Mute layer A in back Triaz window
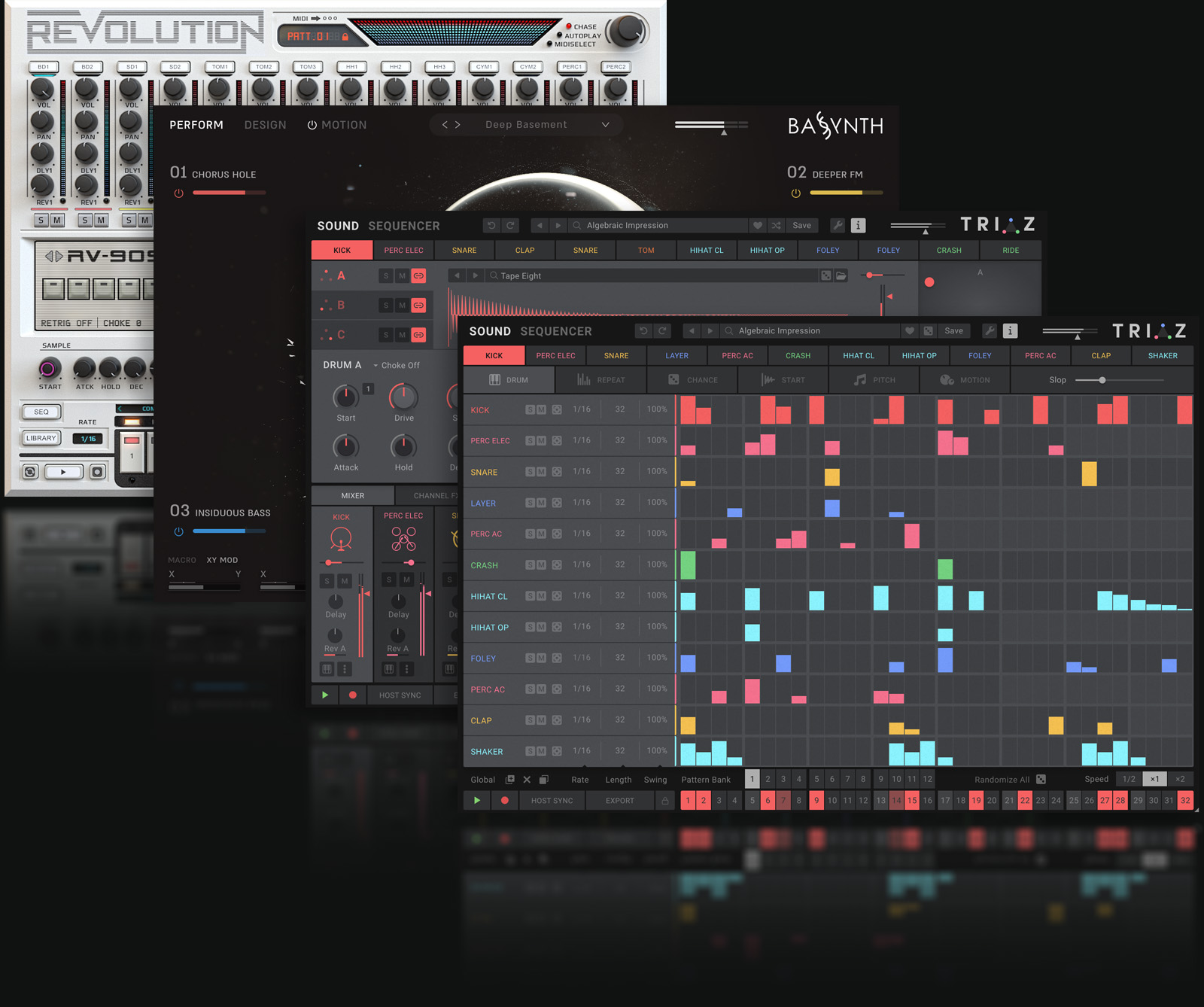 [x=402, y=275]
